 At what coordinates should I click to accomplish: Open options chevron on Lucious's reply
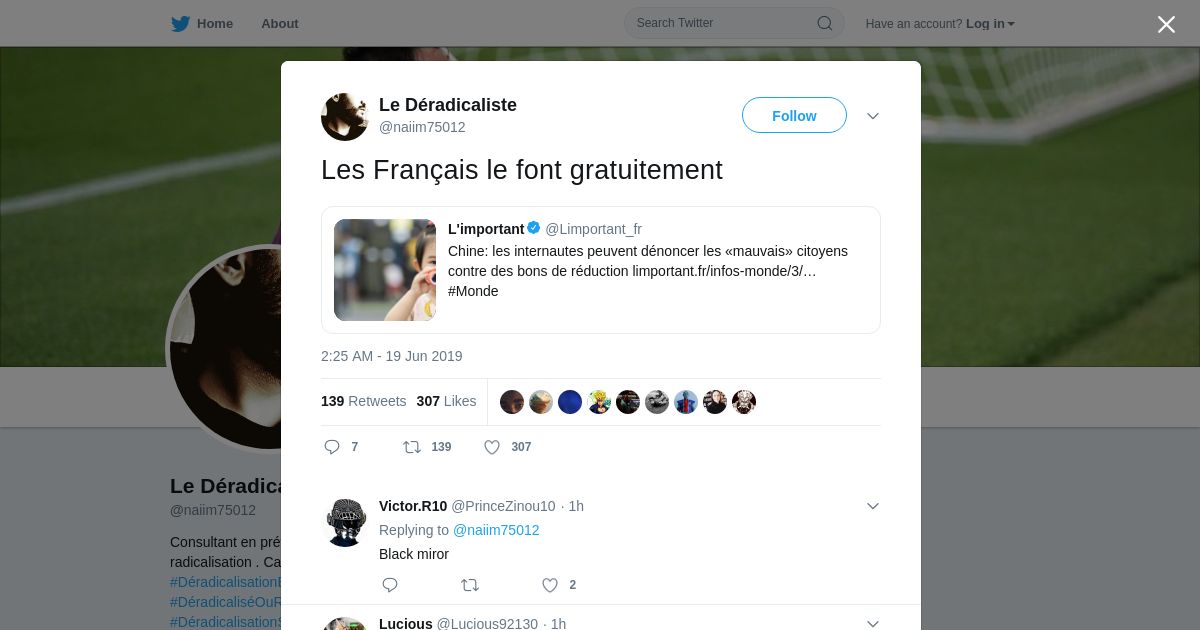pos(873,624)
